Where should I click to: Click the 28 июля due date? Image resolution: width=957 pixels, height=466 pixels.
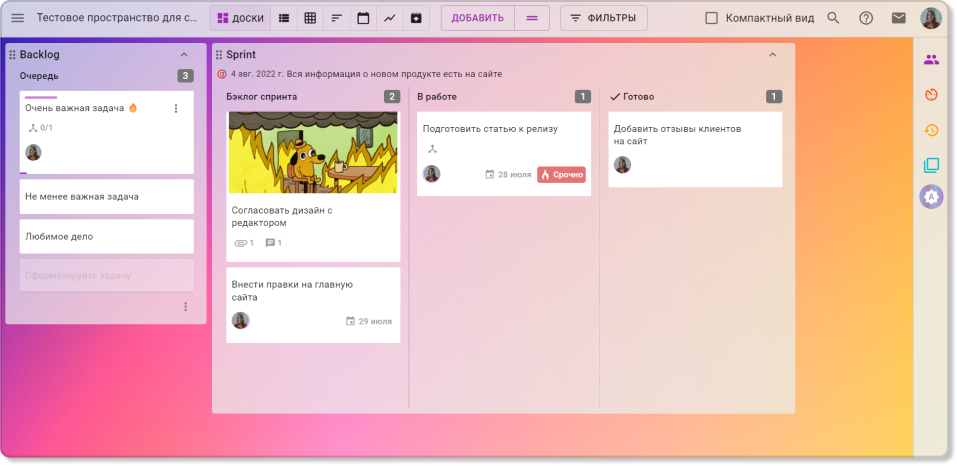pyautogui.click(x=508, y=174)
